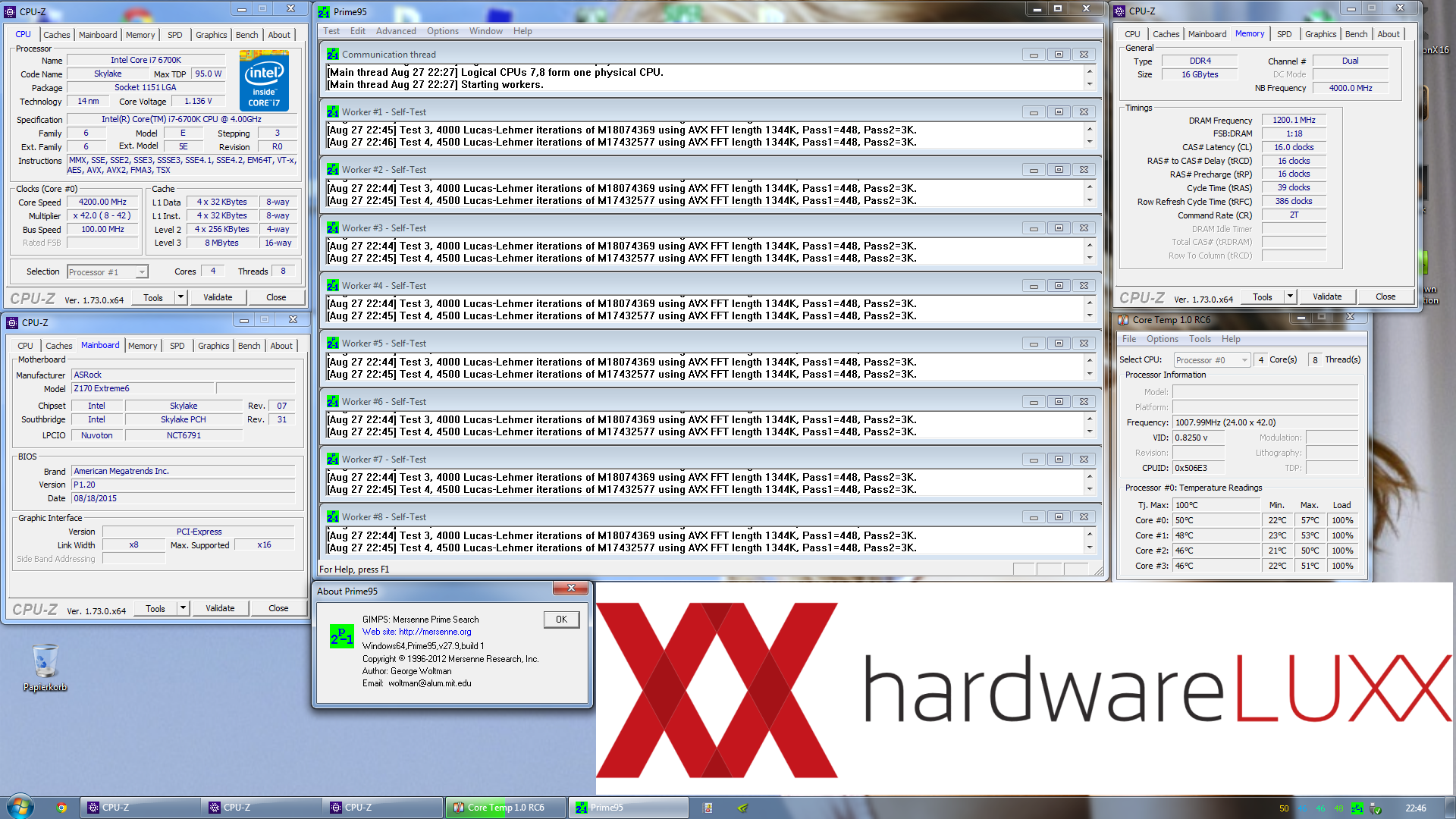Screen dimensions: 1456x819
Task: Switch to Caches tab in top-left CPU-Z window
Action: coord(56,35)
